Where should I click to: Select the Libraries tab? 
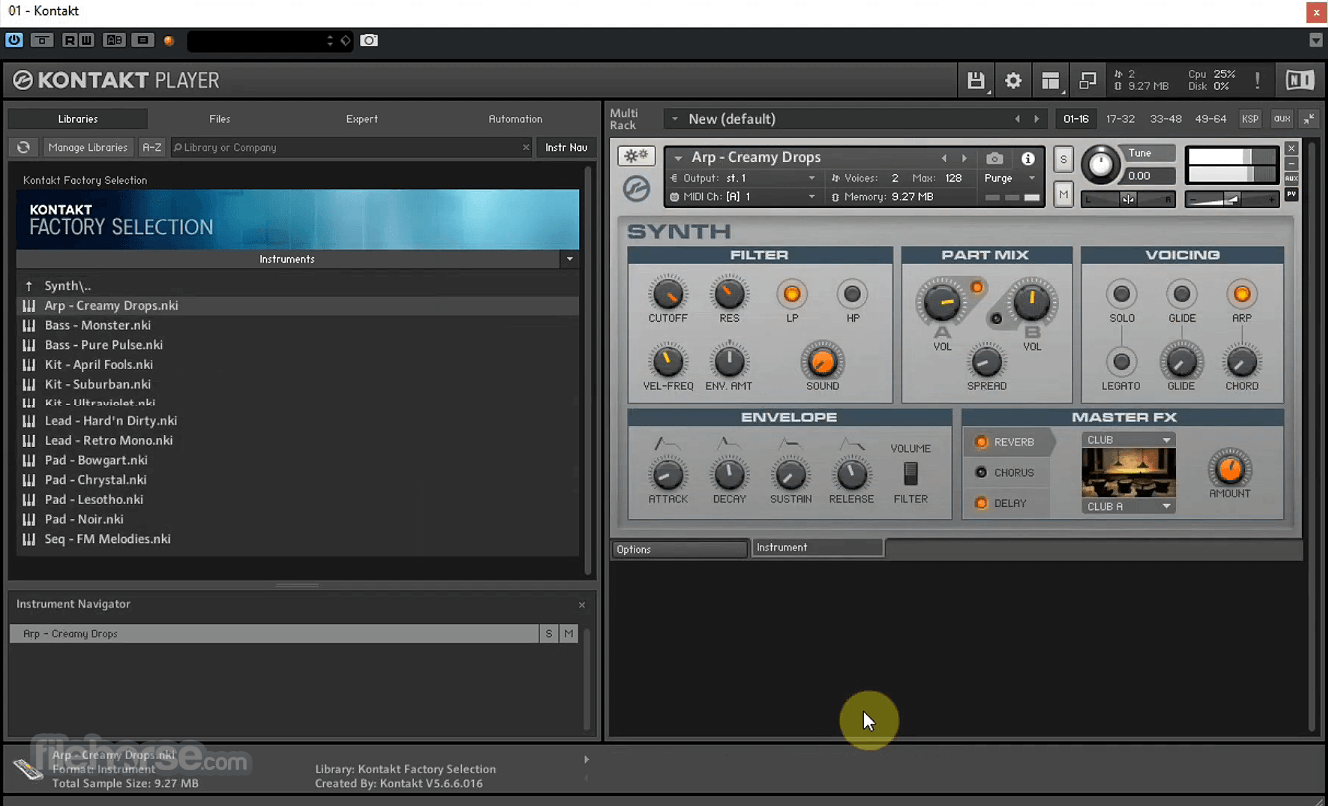[x=78, y=119]
